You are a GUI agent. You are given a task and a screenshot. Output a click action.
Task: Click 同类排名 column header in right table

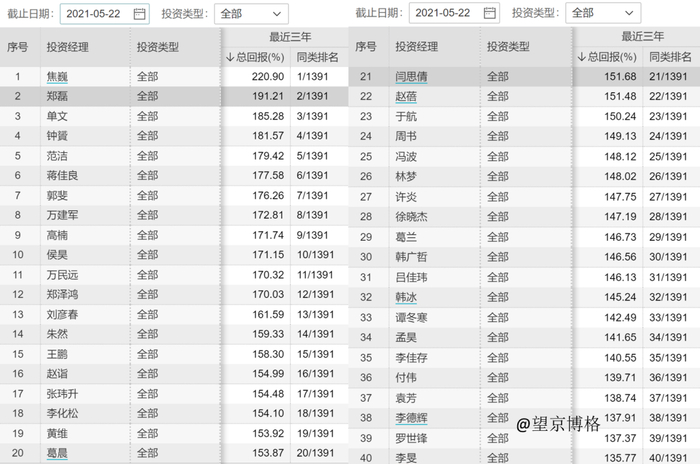tap(670, 57)
